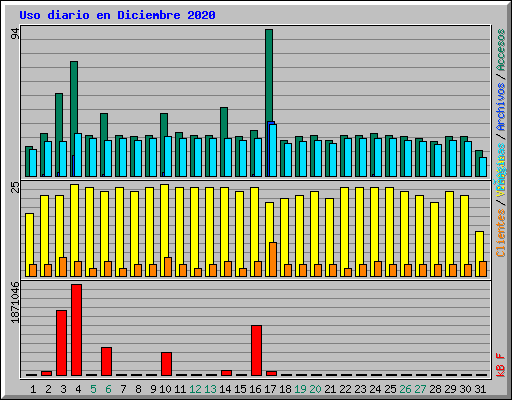Click the red 'KB F' legend label
Image resolution: width=512 pixels, height=400 pixels.
(x=501, y=365)
